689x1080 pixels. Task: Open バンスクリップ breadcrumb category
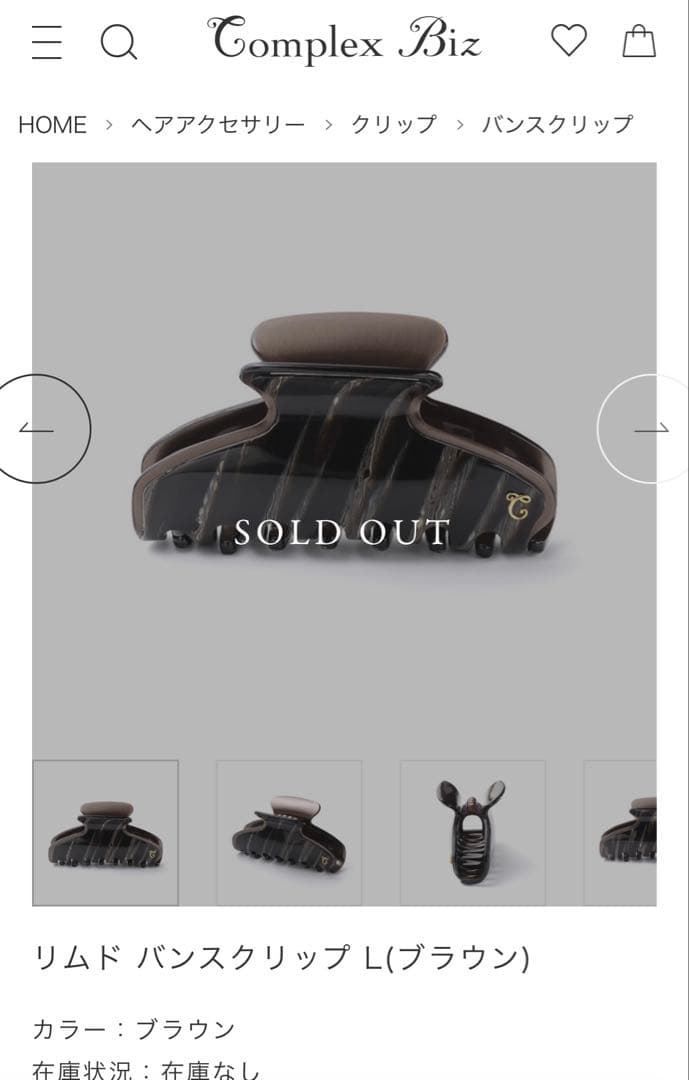point(557,125)
